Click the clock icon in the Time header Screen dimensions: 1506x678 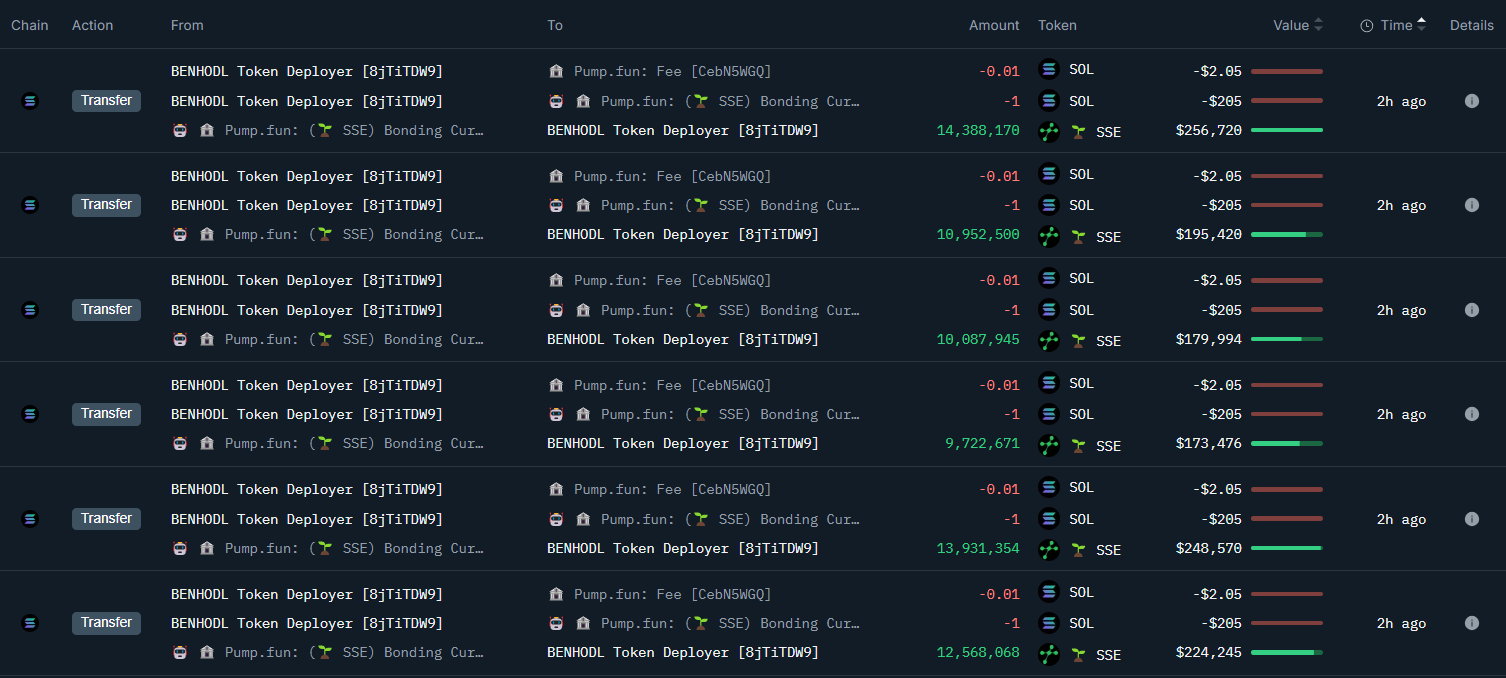[1366, 26]
